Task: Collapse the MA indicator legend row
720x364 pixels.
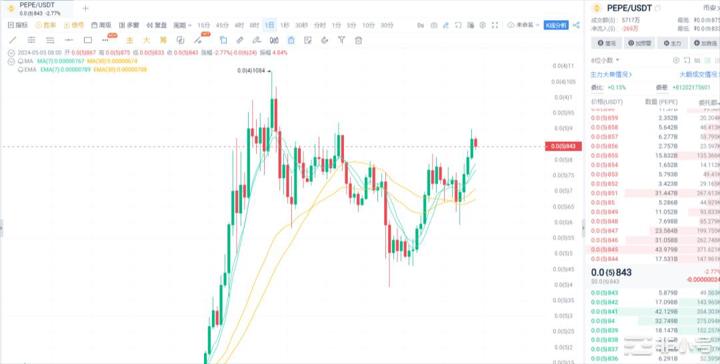Action: click(11, 61)
